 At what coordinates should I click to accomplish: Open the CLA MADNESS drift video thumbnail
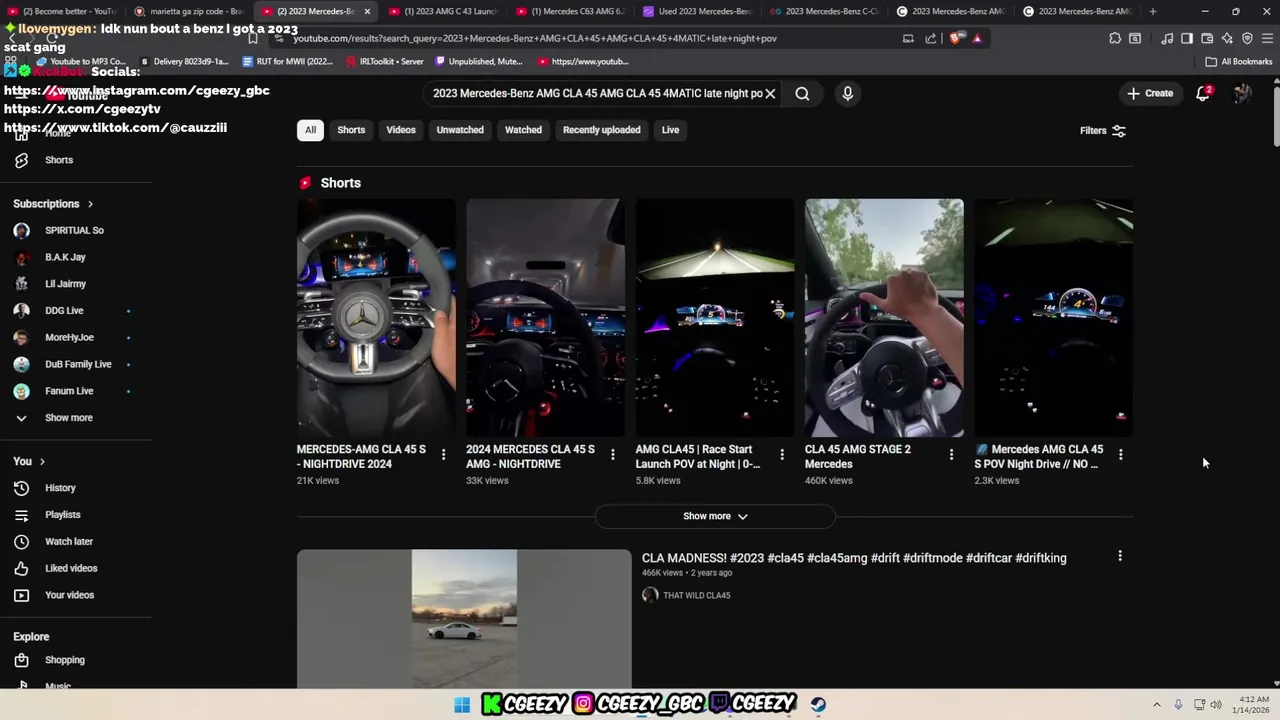[464, 618]
